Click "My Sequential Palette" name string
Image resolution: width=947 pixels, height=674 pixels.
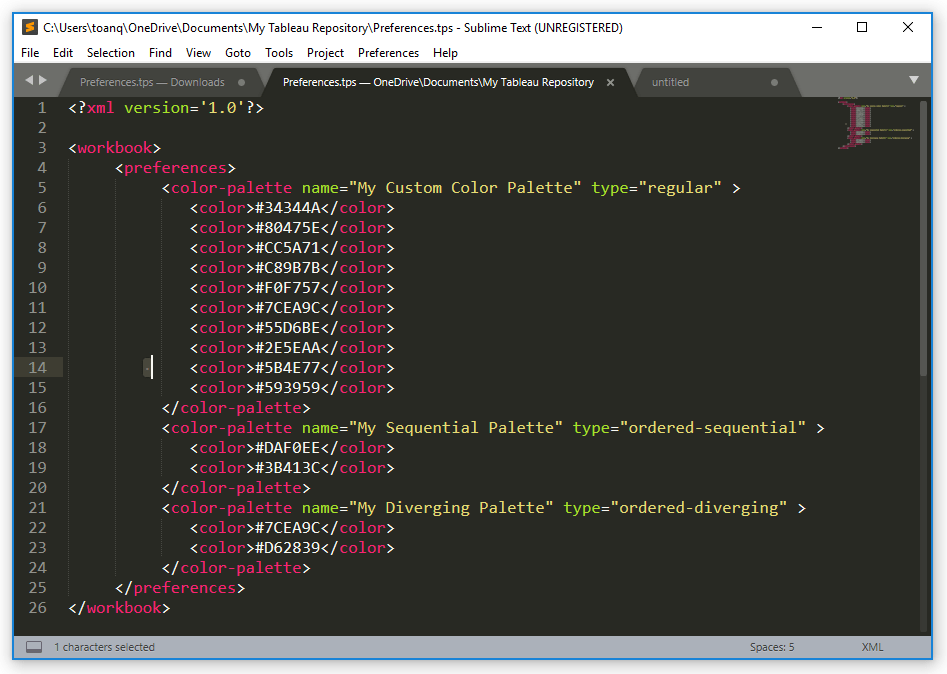(456, 428)
